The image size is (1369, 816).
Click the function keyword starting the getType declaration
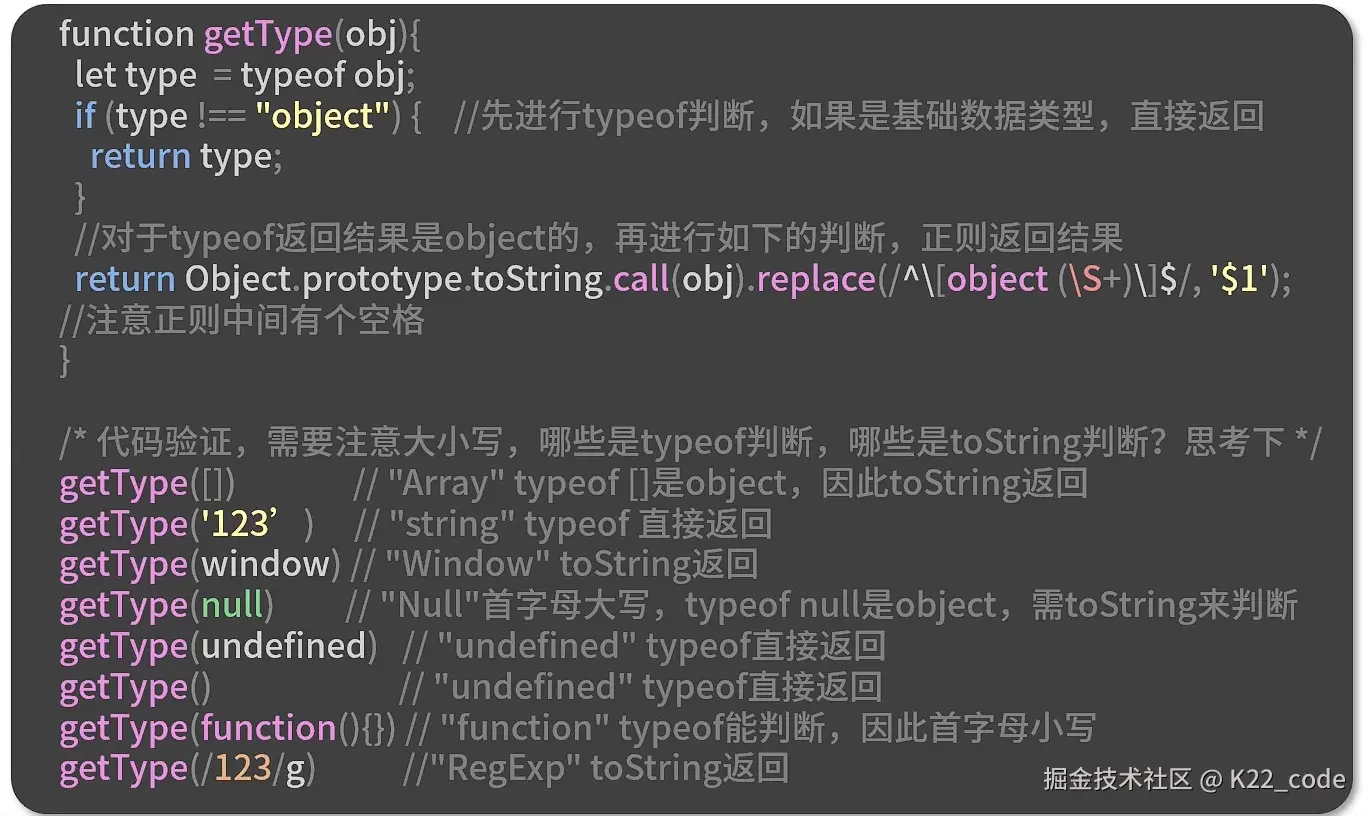click(x=126, y=34)
